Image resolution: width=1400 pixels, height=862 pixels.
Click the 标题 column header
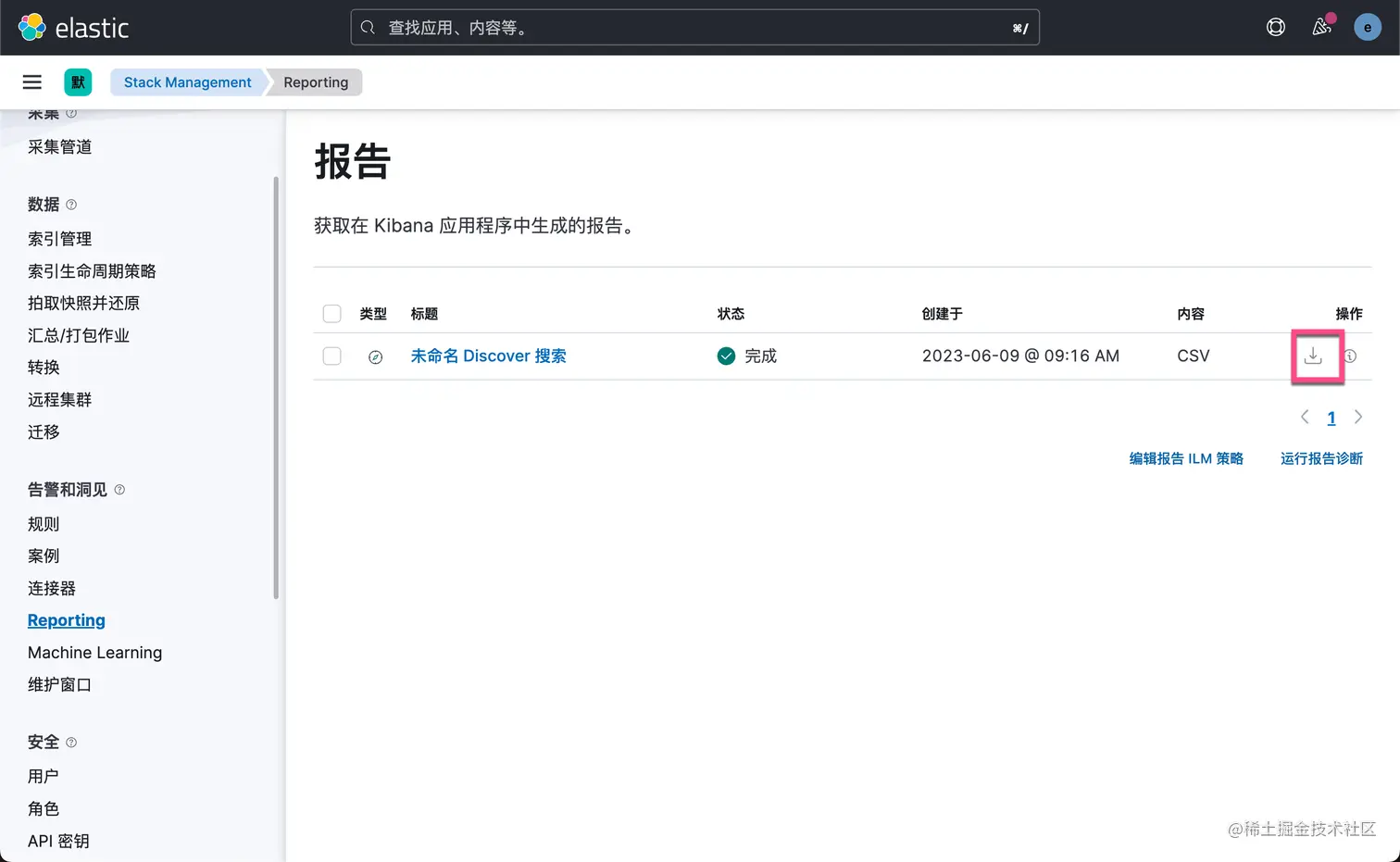tap(424, 314)
